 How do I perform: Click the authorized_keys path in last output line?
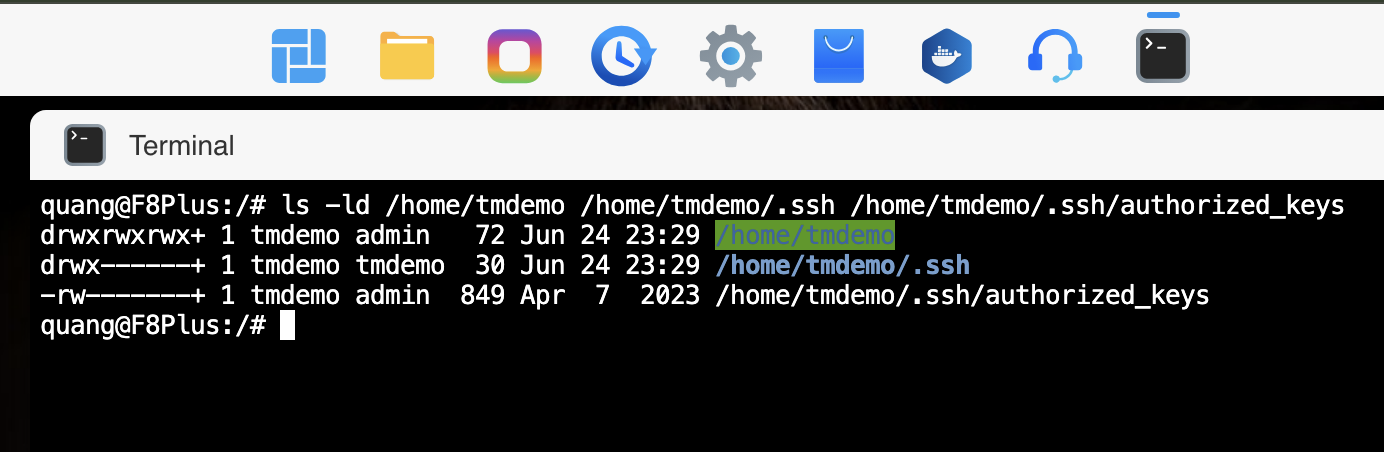tap(962, 295)
